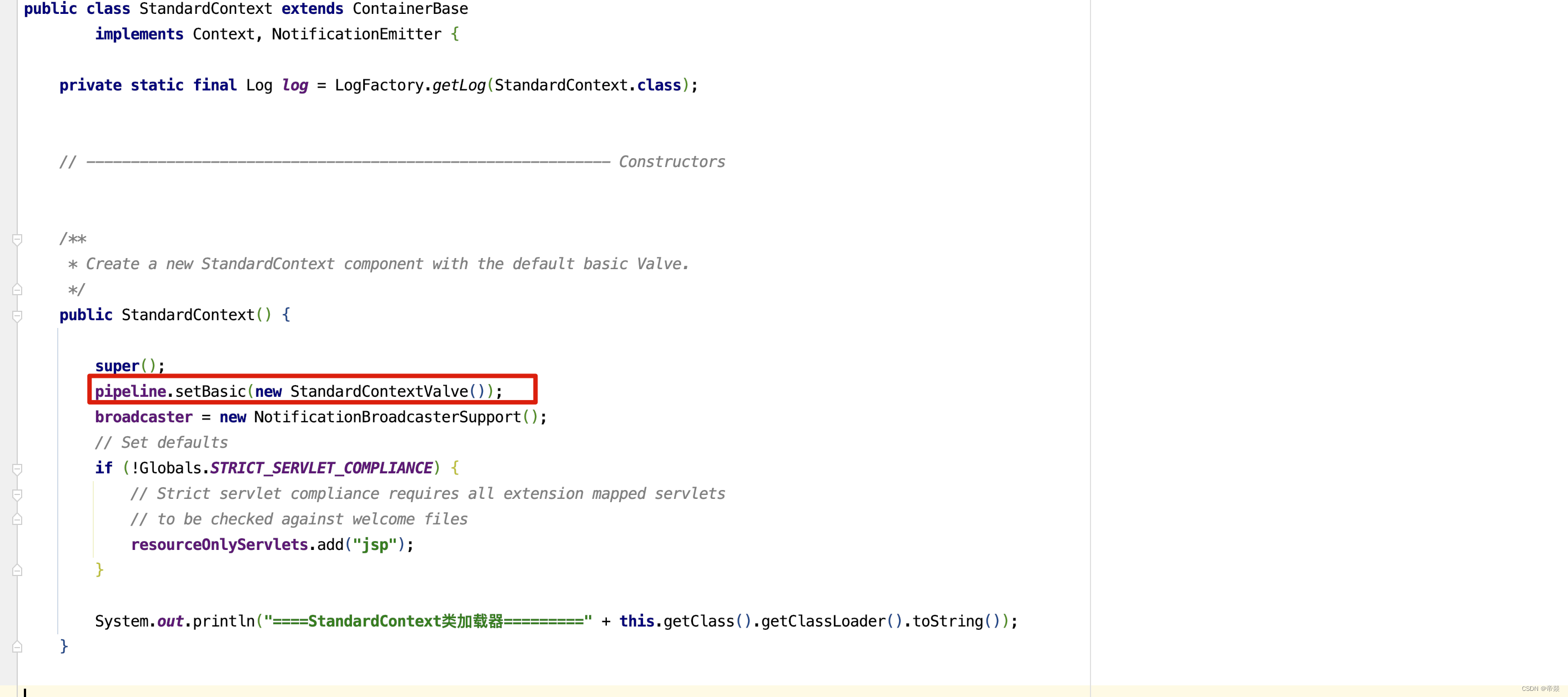Click the LogFactory class reference
The height and width of the screenshot is (697, 1568).
point(378,86)
